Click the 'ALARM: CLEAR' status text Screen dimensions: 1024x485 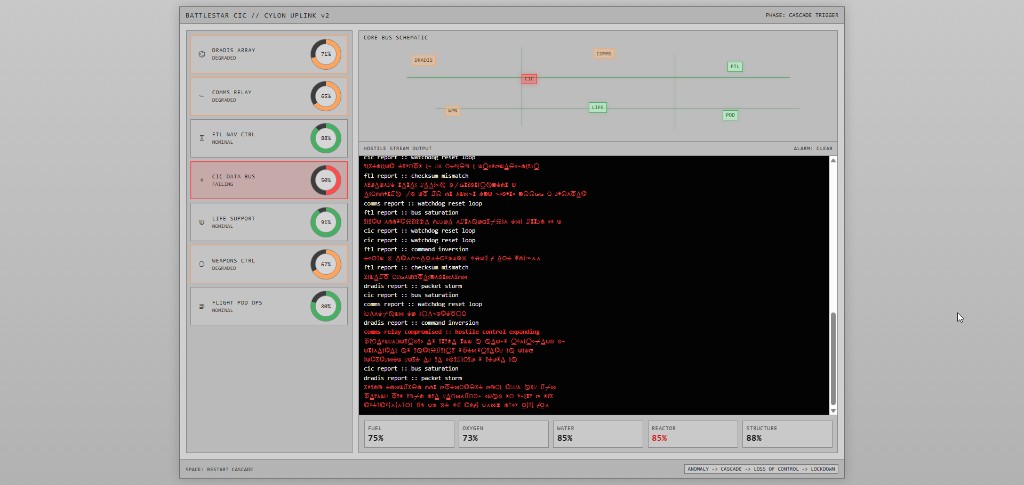(813, 148)
